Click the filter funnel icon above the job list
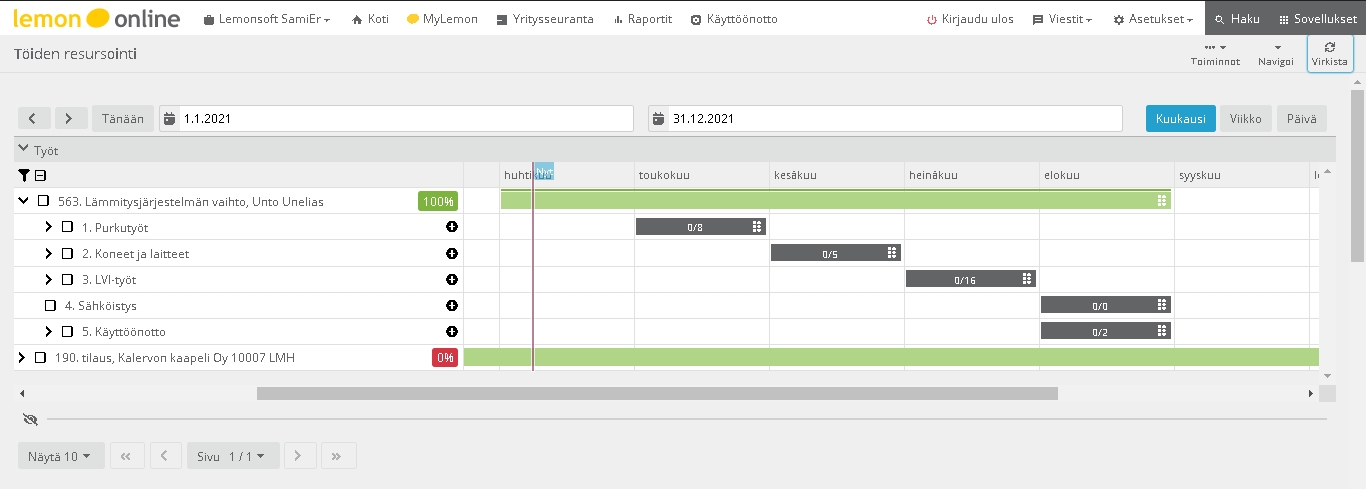 click(24, 175)
